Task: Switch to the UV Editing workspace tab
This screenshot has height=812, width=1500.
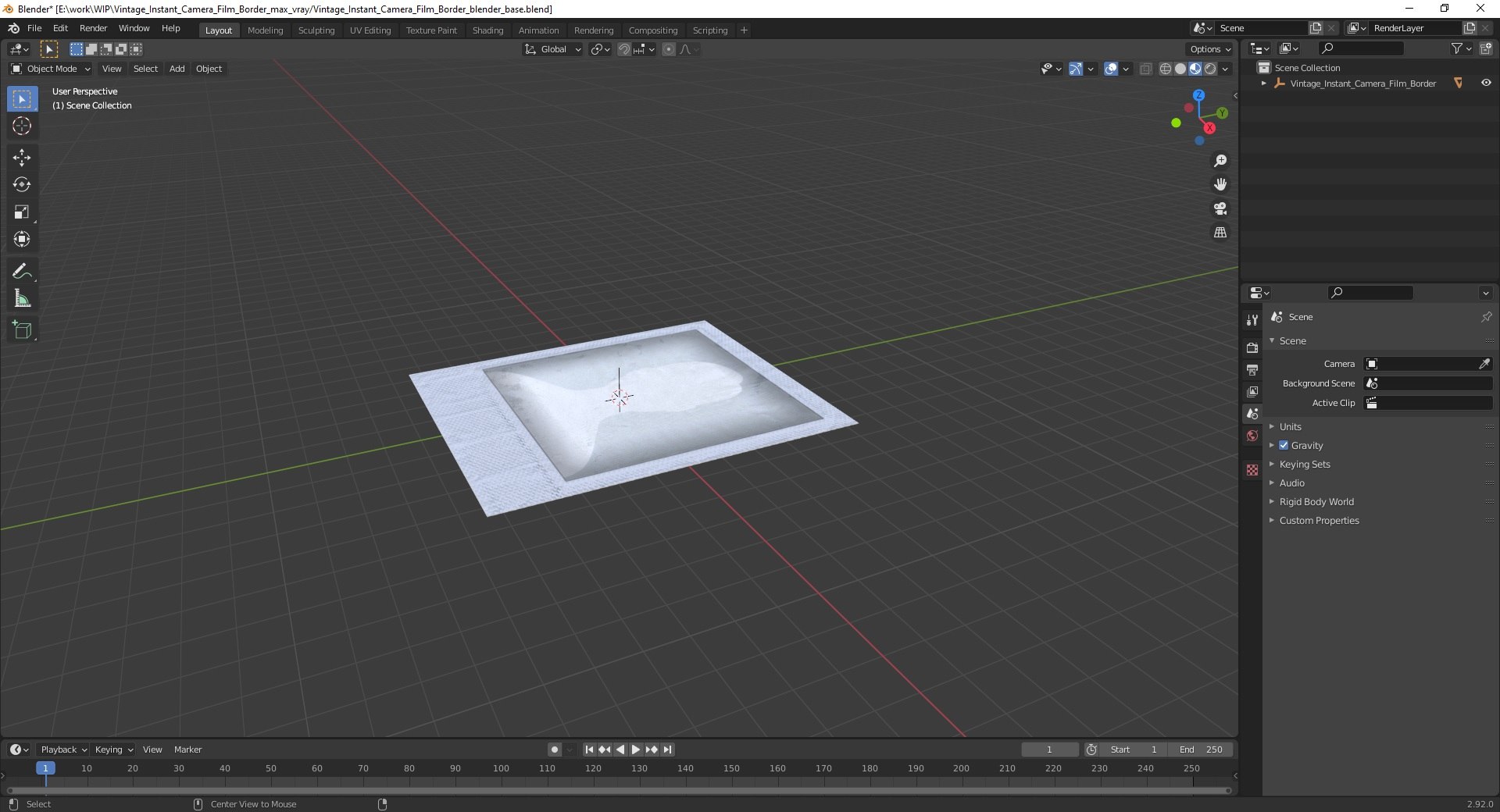Action: coord(370,30)
